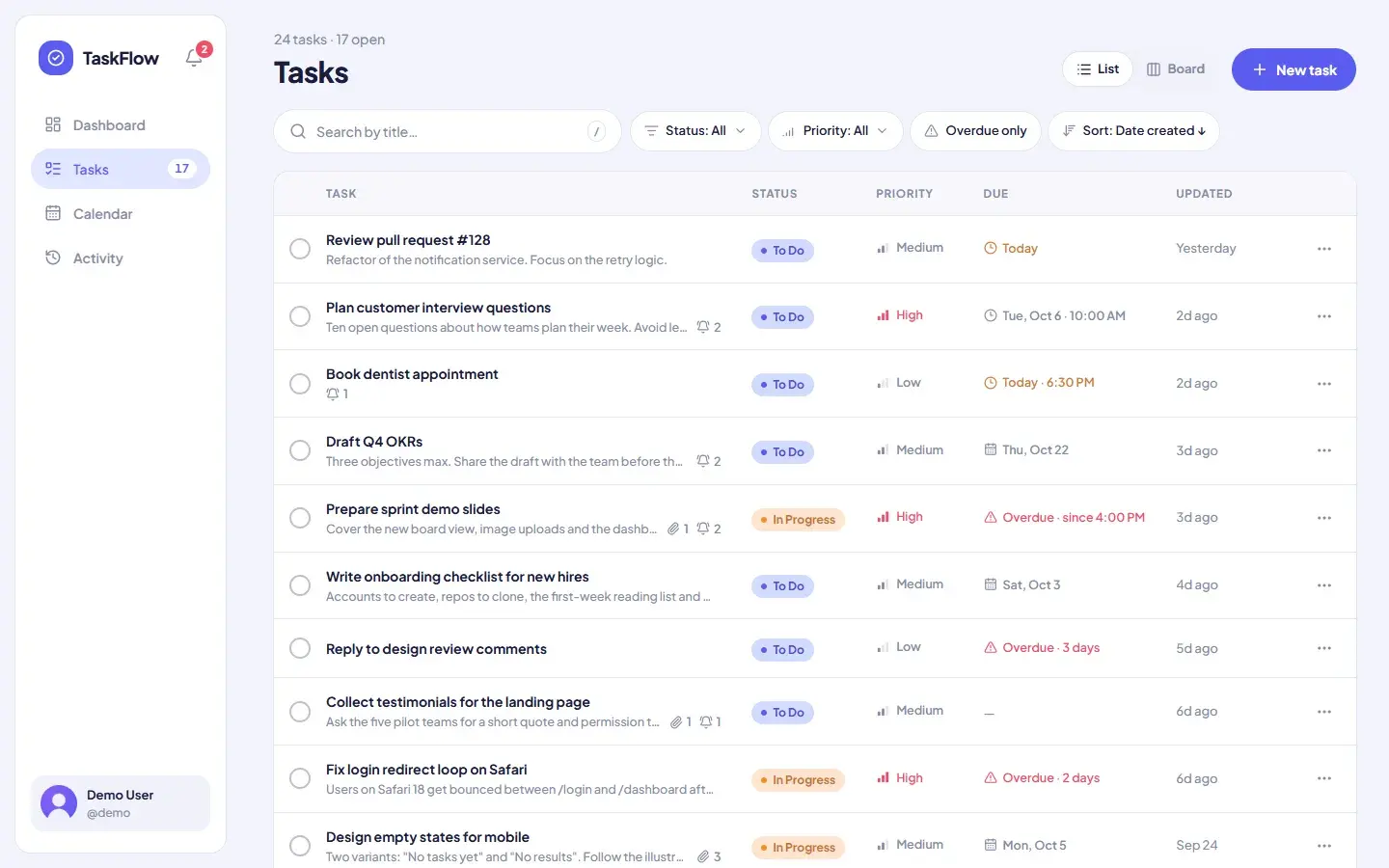Screen dimensions: 1389x868
Task: Click the reminder bell on Book dentist appointment
Action: (x=333, y=393)
